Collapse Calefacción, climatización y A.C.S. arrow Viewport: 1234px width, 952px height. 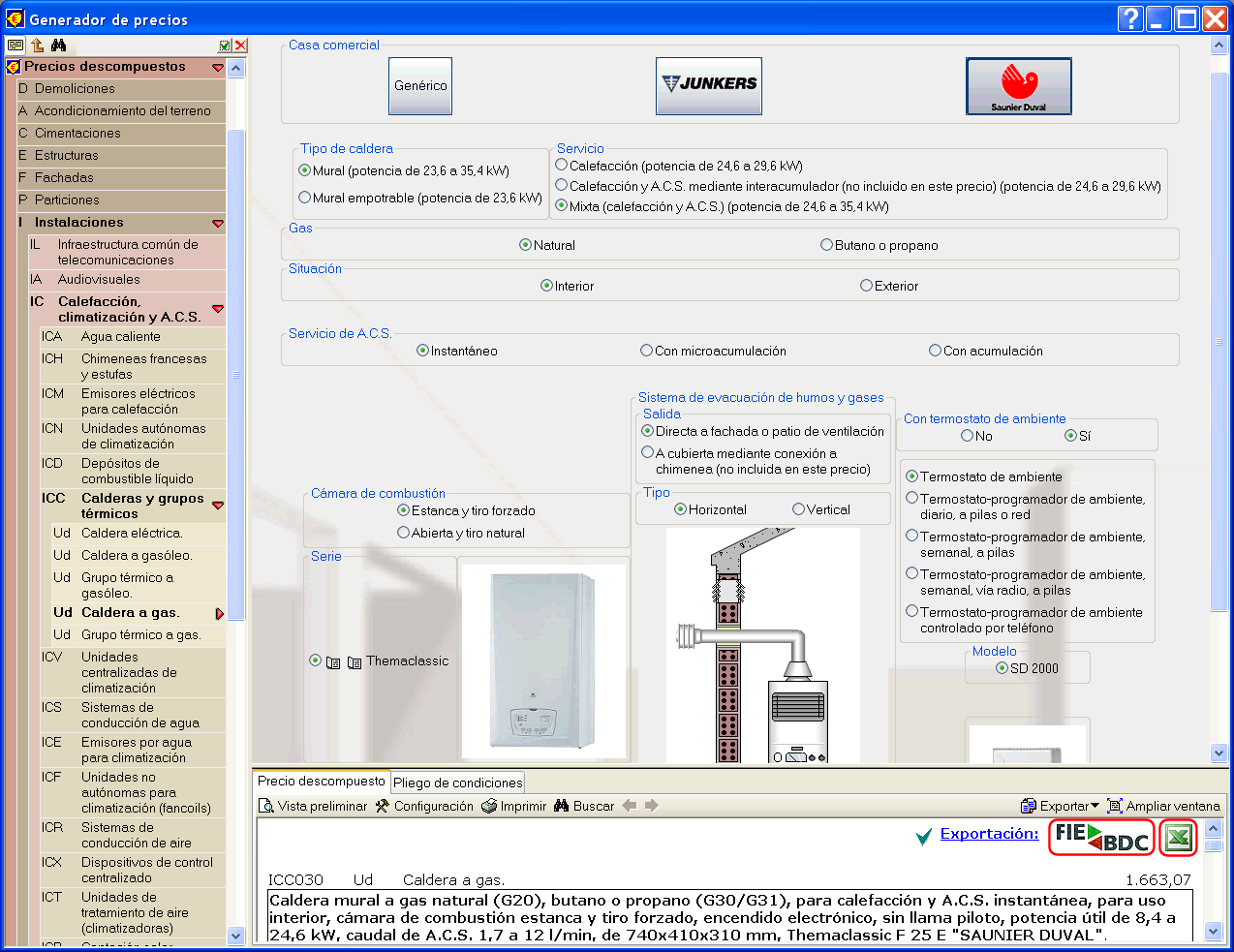218,310
